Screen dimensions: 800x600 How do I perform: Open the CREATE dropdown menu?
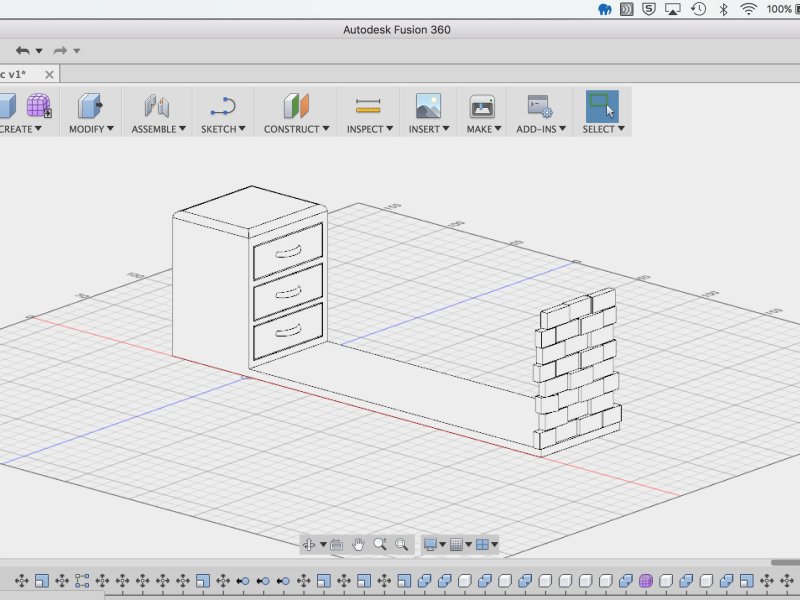coord(20,129)
